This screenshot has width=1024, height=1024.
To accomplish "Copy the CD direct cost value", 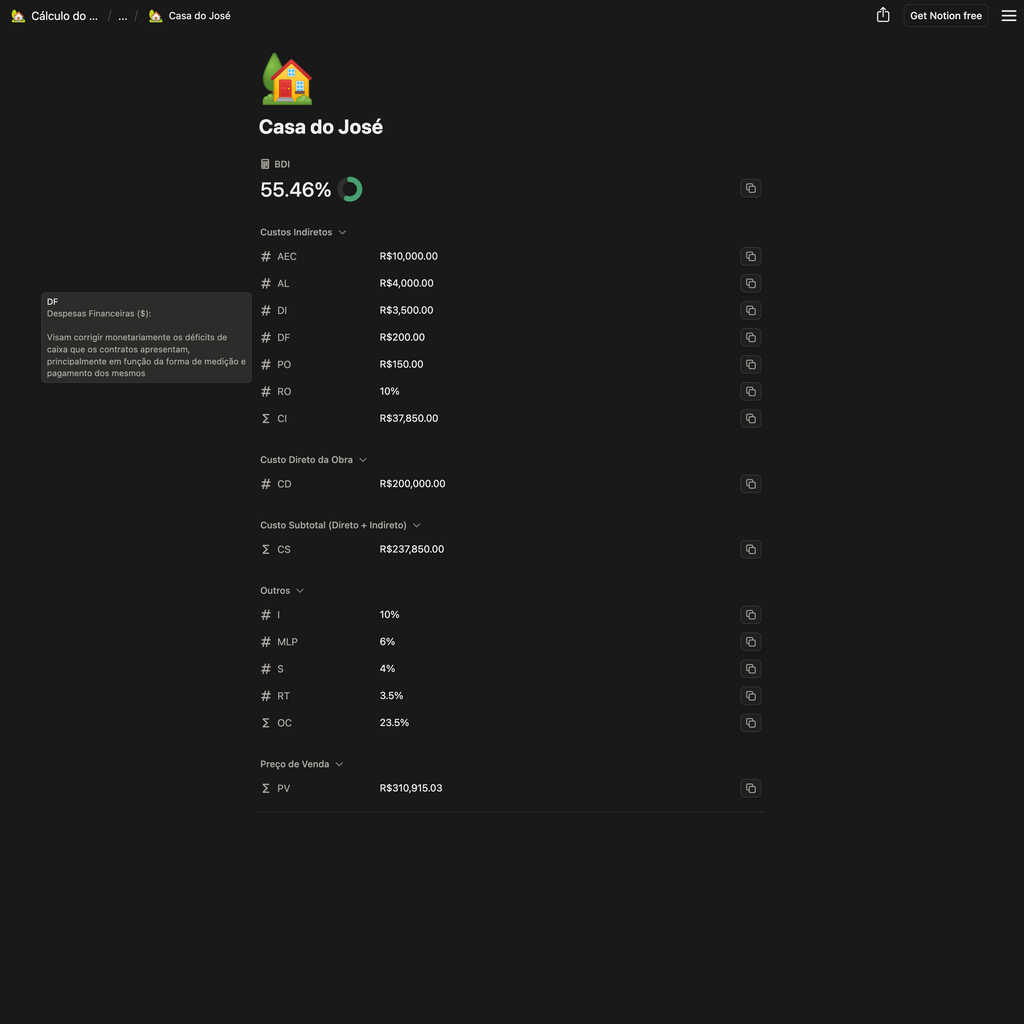I will coord(750,484).
